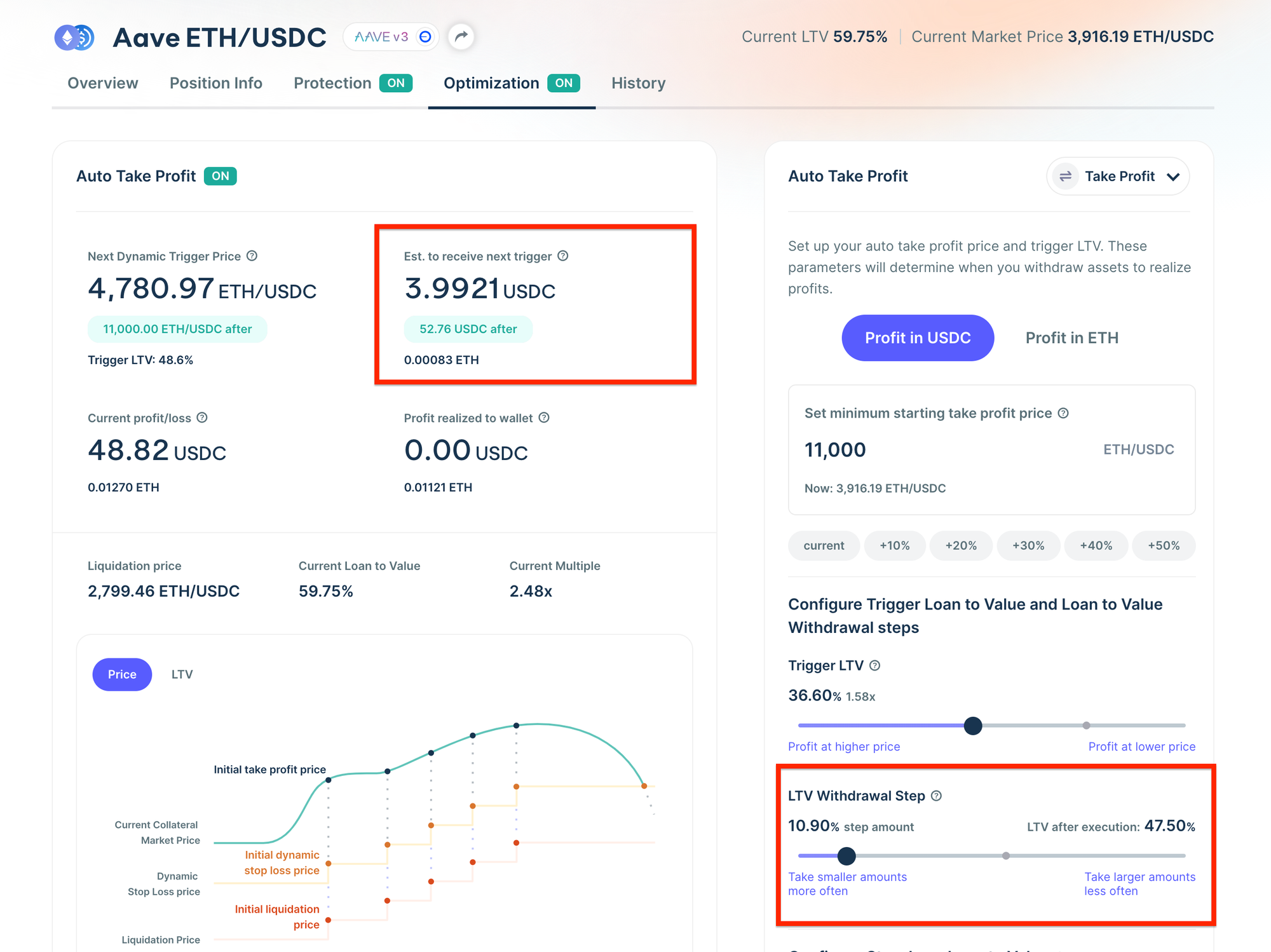Click info icon next to LTV Withdrawal Step
The height and width of the screenshot is (952, 1271).
tap(936, 796)
